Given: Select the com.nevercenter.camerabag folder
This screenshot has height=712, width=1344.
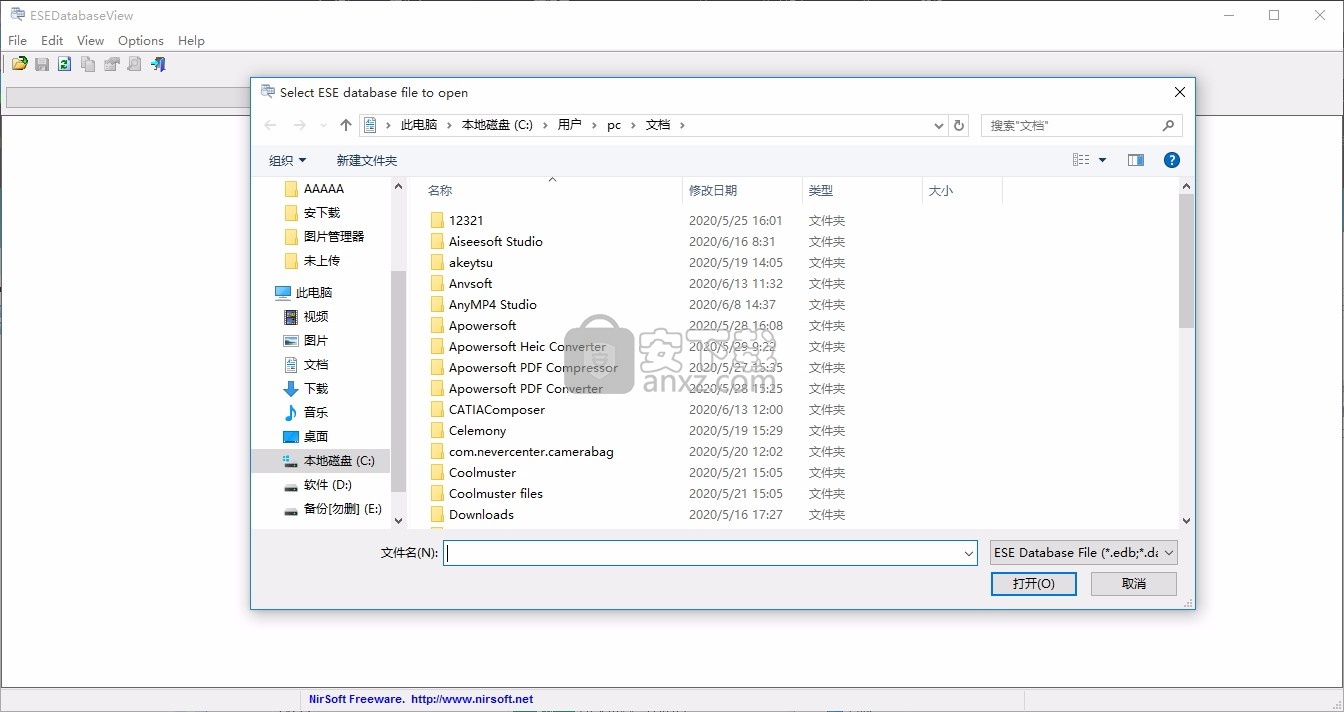Looking at the screenshot, I should pos(531,451).
